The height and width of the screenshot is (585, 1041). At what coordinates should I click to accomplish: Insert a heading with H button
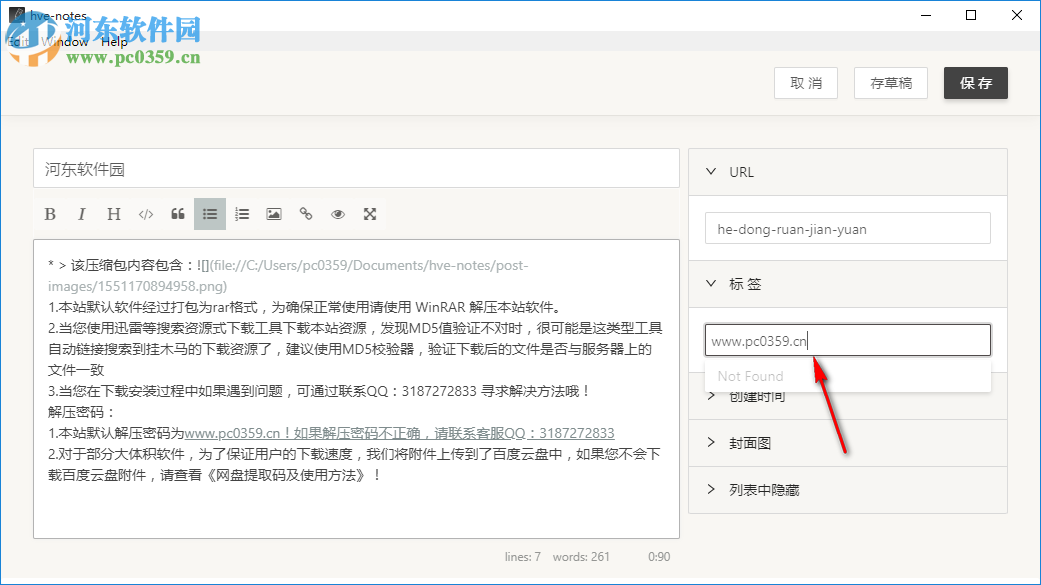(x=114, y=214)
